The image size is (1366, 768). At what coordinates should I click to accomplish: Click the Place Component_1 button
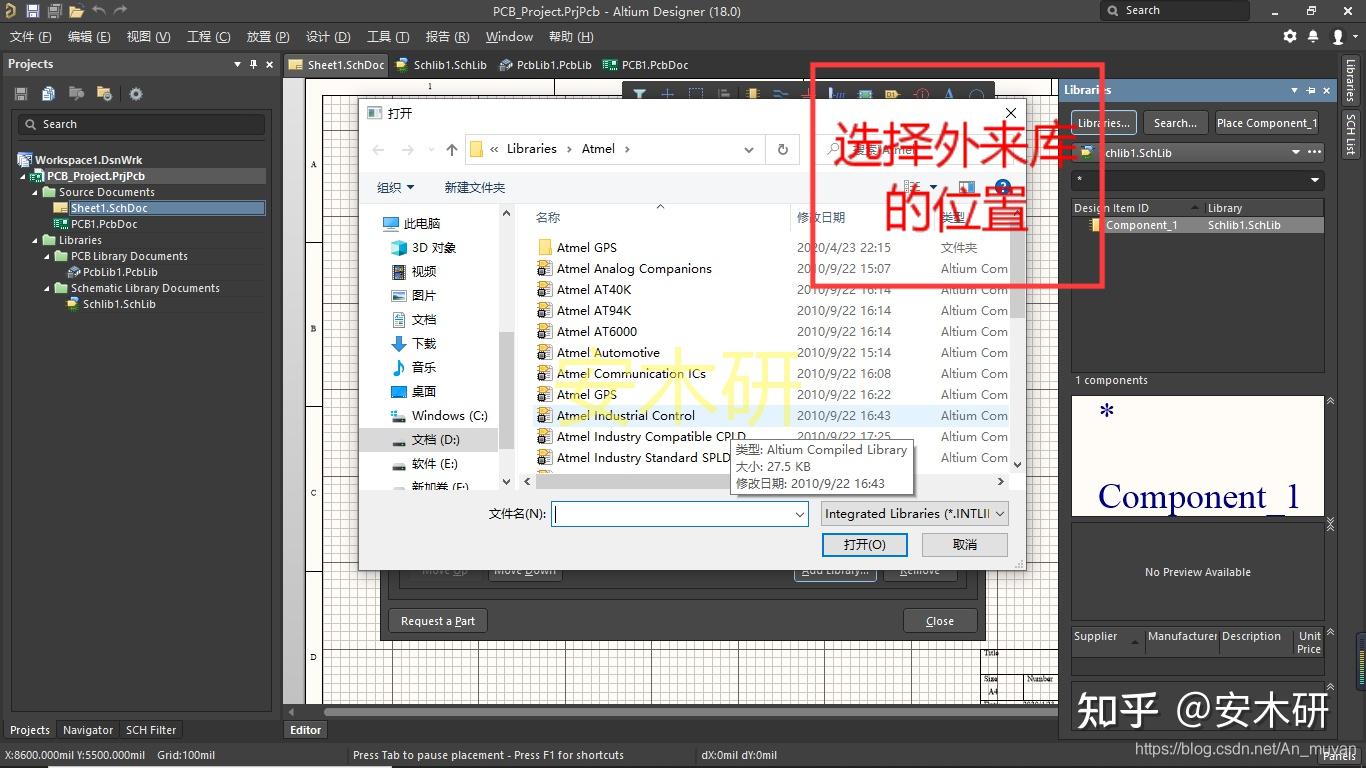pos(1267,122)
